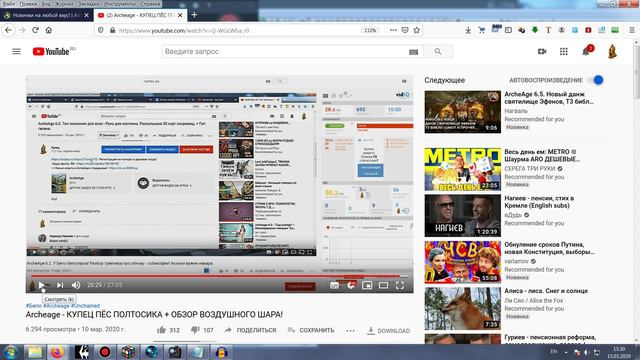This screenshot has width=640, height=360.
Task: Go back with the browser back arrow
Action: click(9, 30)
